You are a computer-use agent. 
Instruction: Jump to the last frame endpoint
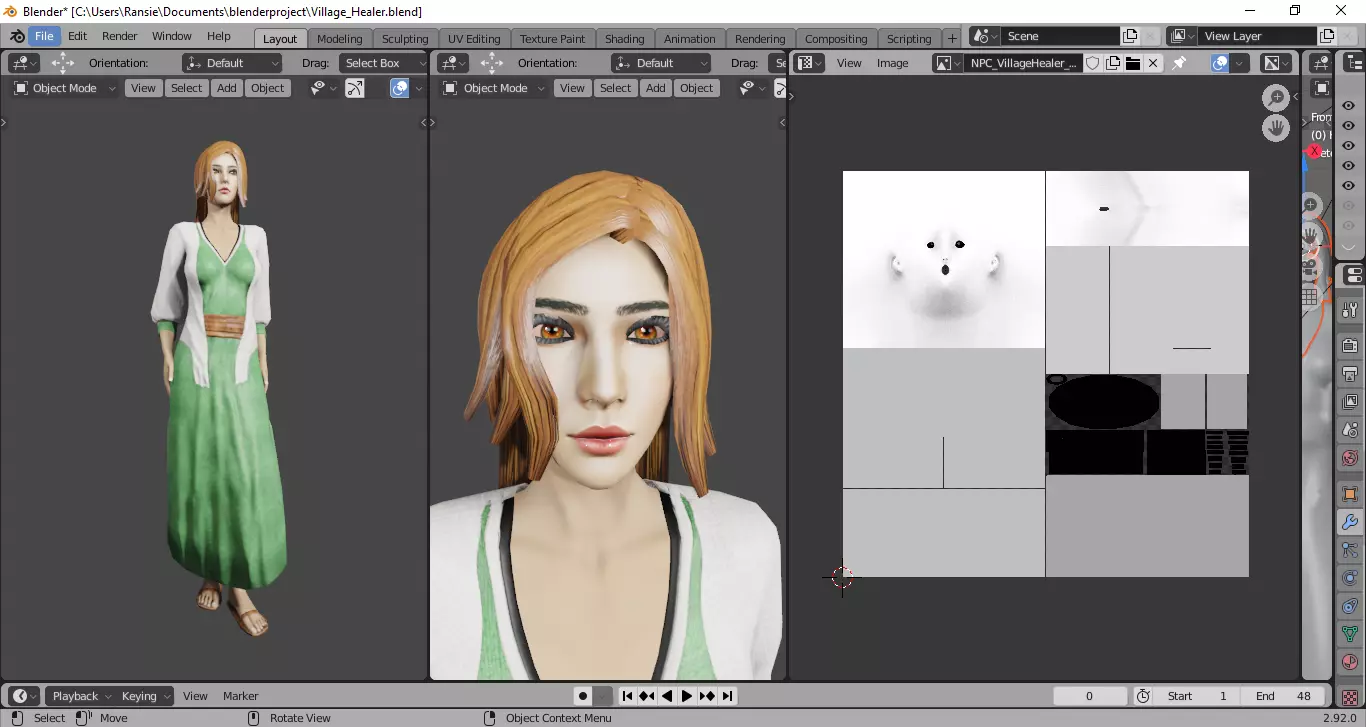coord(728,696)
